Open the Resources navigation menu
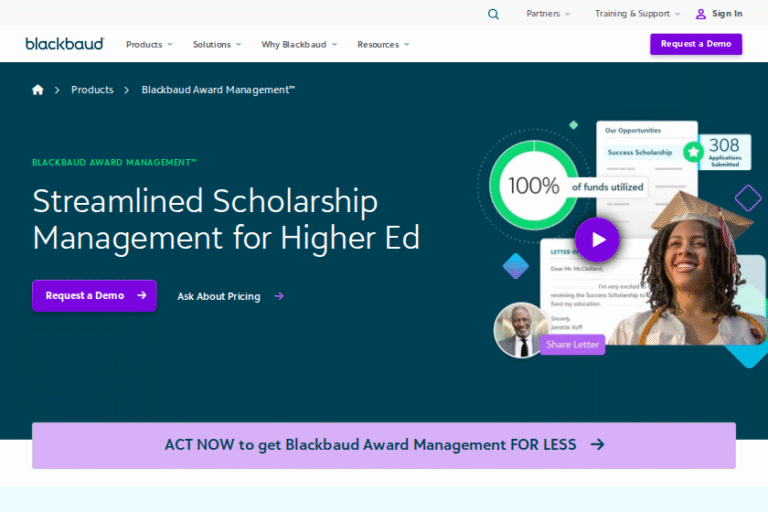The image size is (768, 512). [383, 44]
